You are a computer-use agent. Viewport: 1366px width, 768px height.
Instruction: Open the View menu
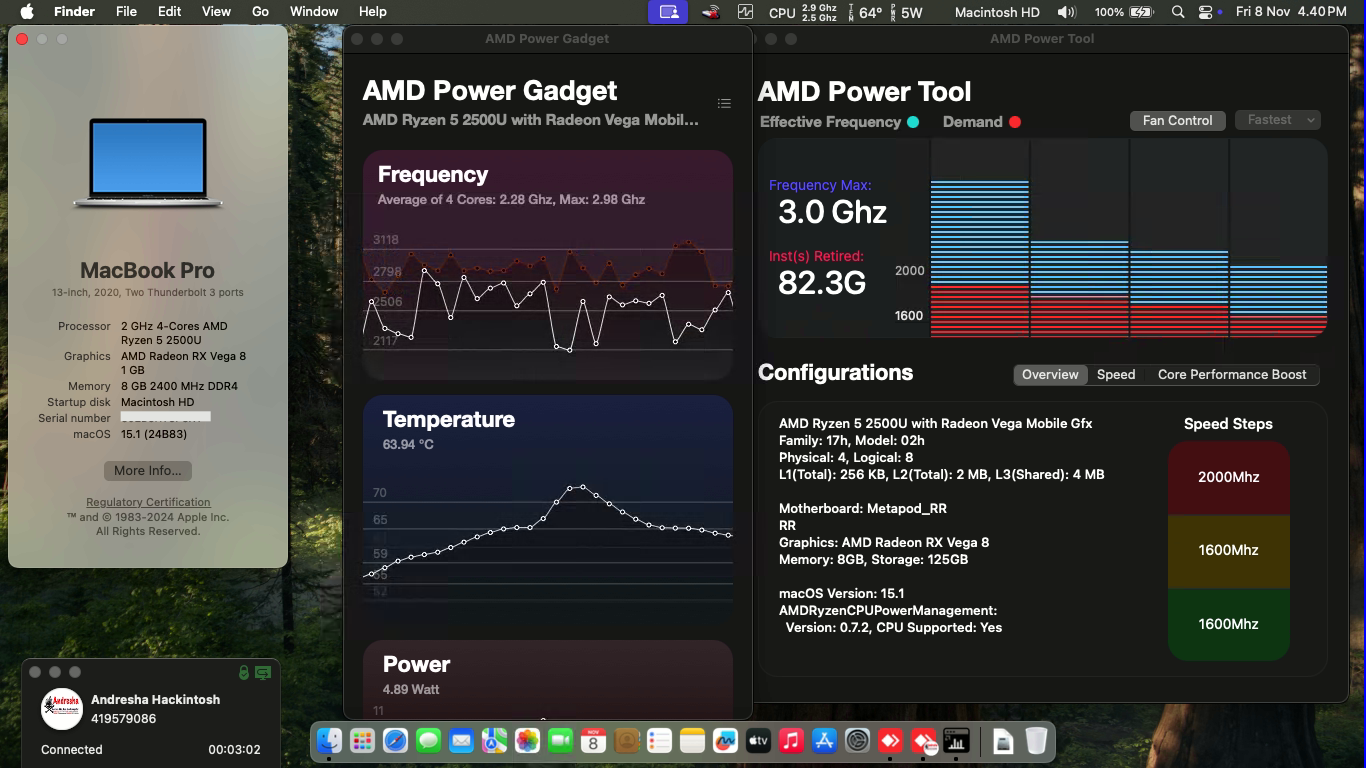tap(216, 12)
